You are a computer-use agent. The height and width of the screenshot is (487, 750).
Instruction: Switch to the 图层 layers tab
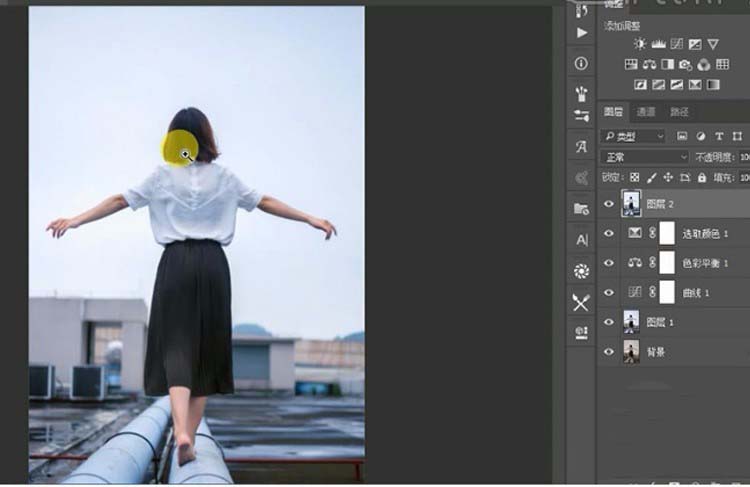point(613,112)
